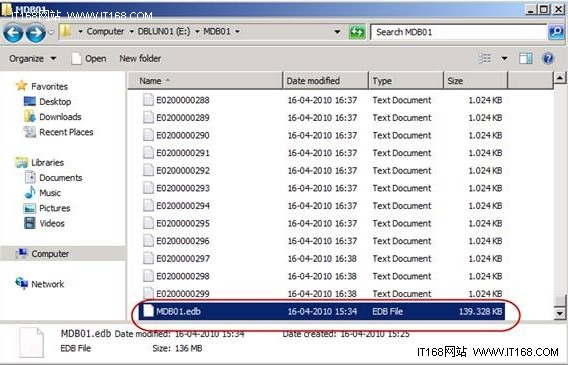Click the folder icon in the address bar
The height and width of the screenshot is (365, 568).
pyautogui.click(x=66, y=32)
